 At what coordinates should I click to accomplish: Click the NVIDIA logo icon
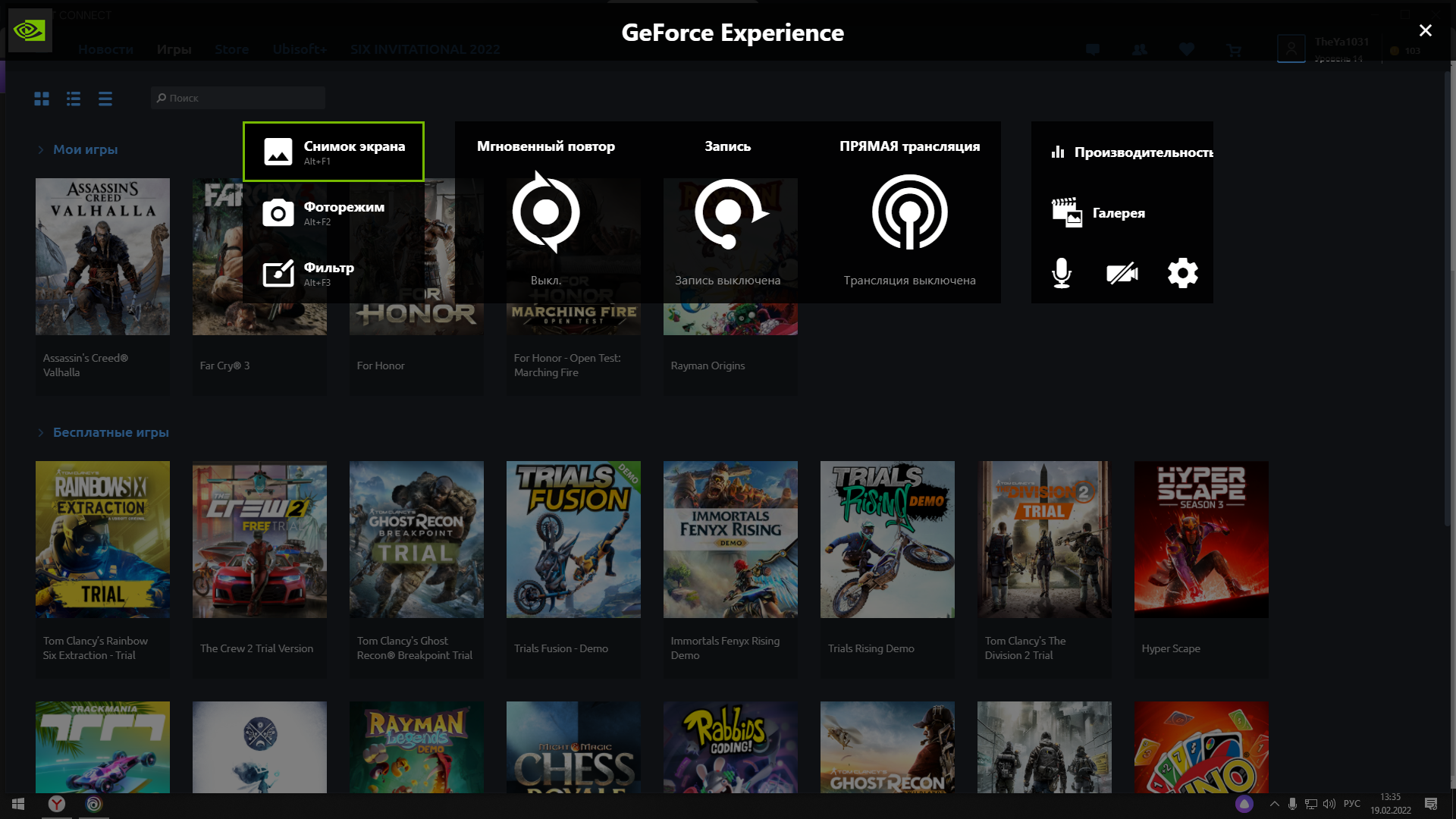pos(30,30)
